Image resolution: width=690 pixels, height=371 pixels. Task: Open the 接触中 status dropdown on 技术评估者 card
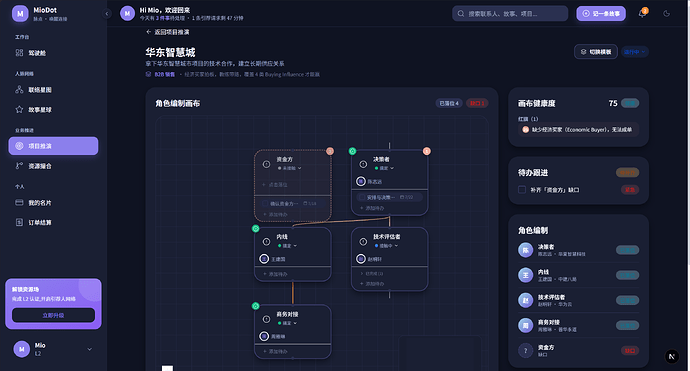386,246
